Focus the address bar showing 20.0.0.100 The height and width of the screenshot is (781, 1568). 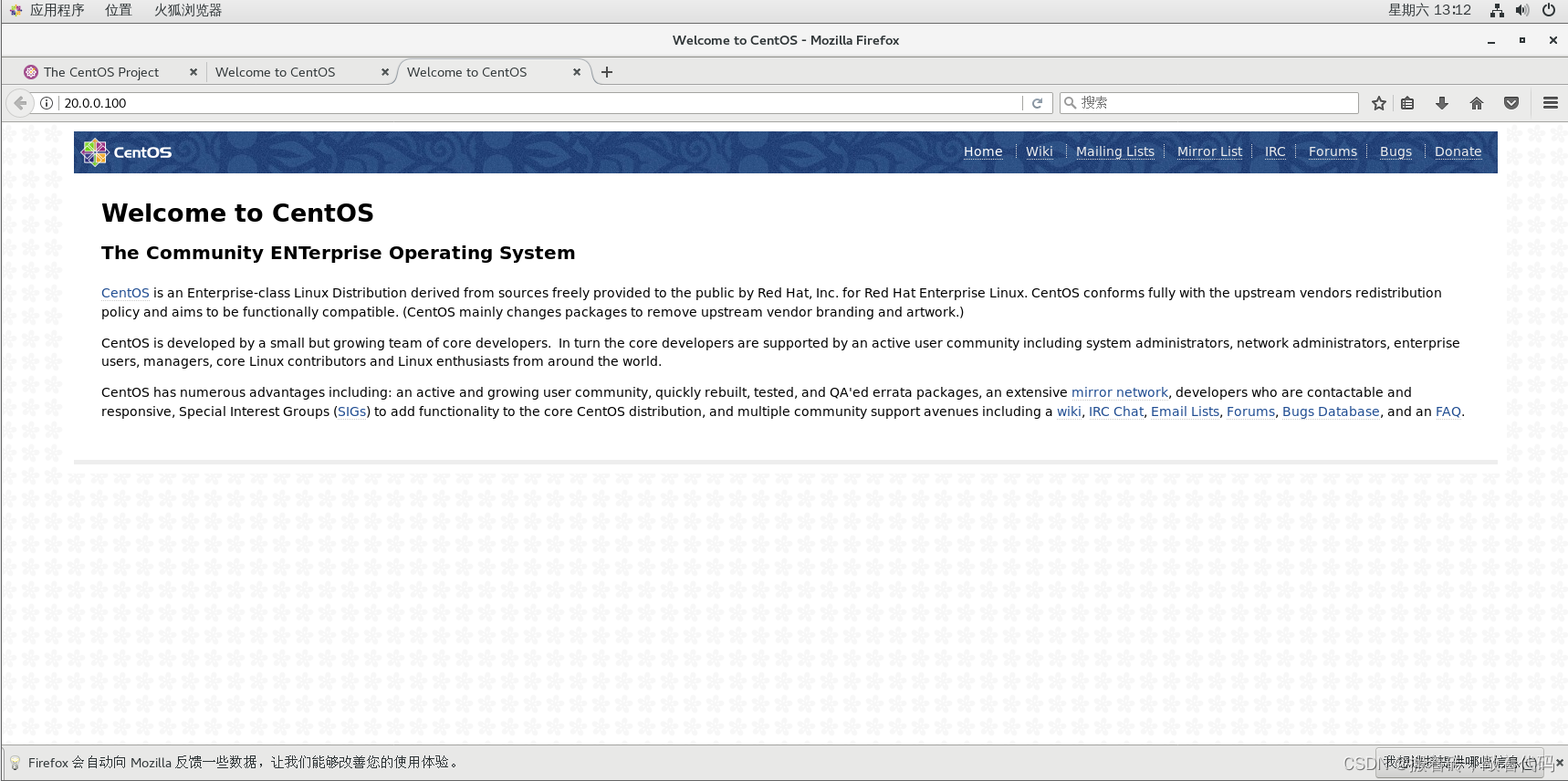coord(540,103)
